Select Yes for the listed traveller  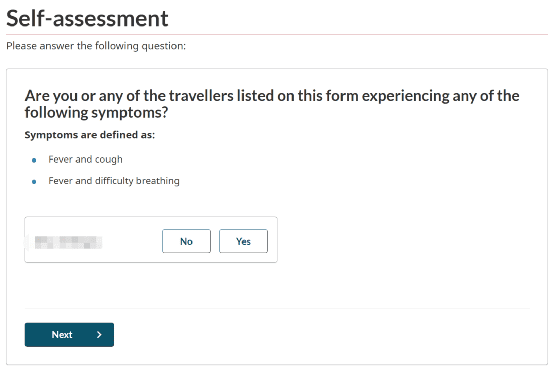point(243,241)
